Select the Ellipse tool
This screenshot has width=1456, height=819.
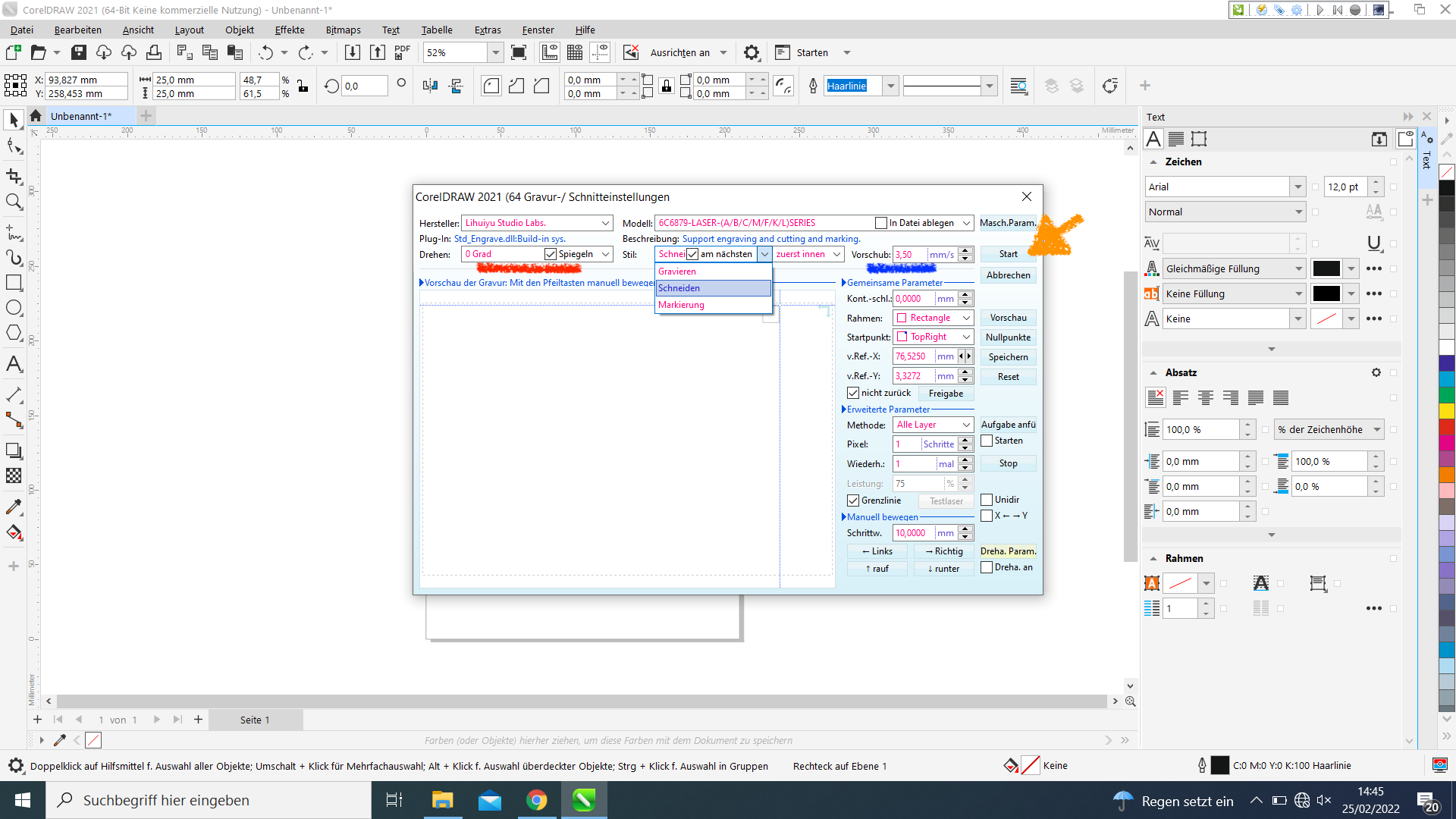(14, 308)
